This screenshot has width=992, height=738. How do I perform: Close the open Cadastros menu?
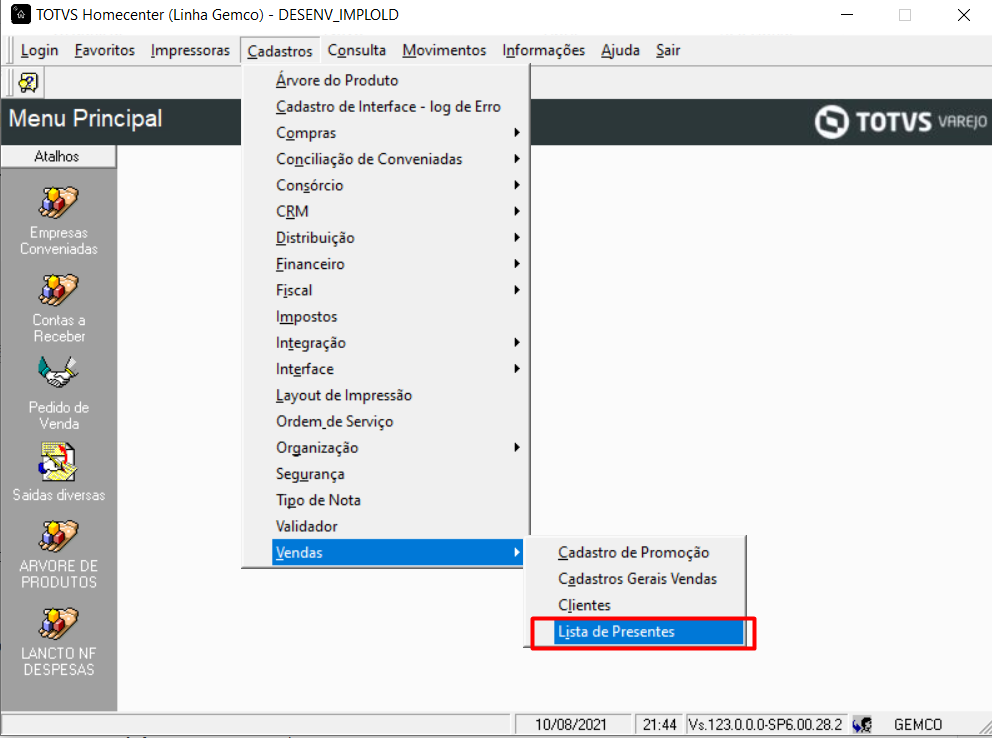point(280,51)
